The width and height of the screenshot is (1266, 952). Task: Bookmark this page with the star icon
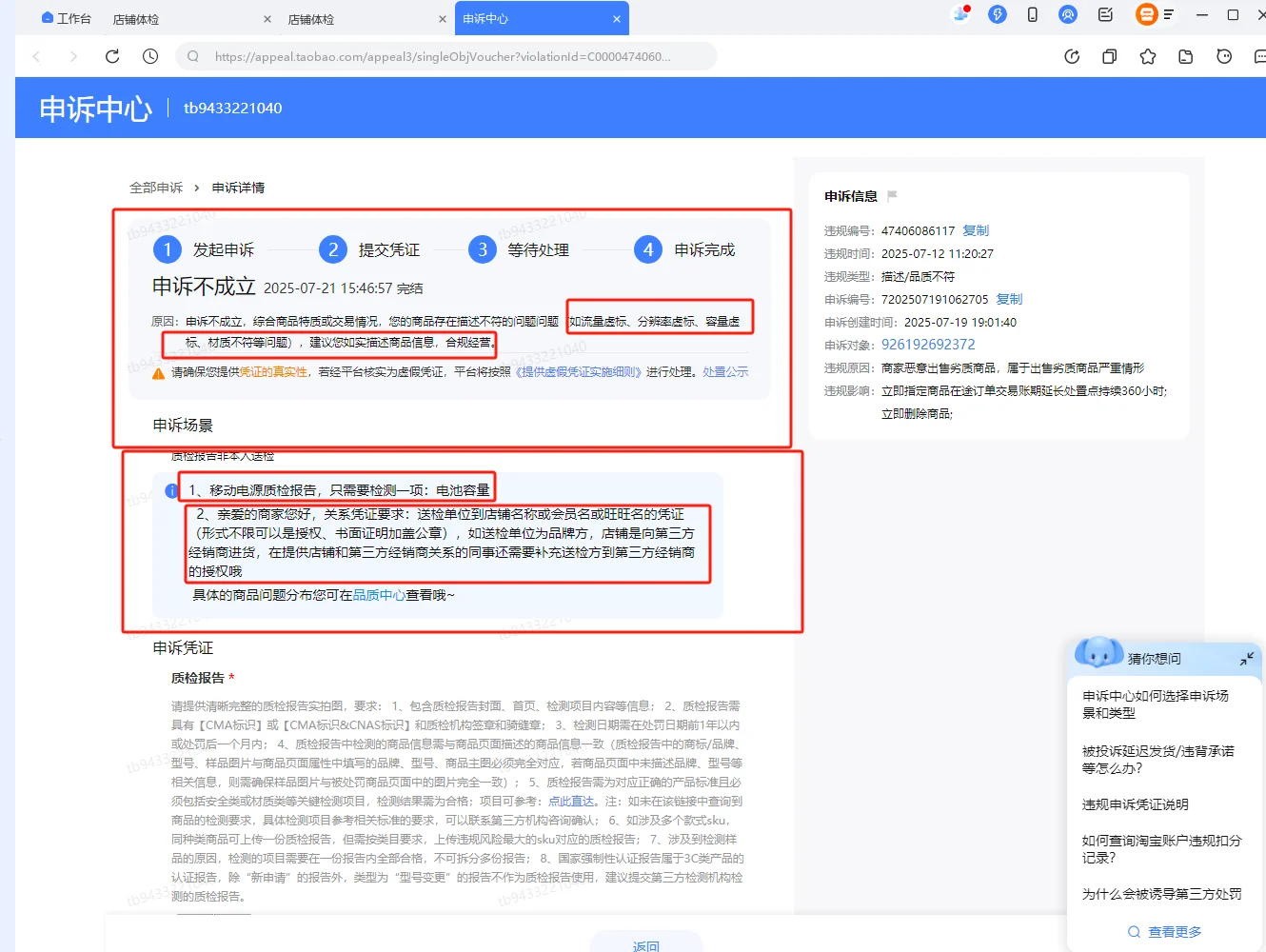click(1147, 56)
